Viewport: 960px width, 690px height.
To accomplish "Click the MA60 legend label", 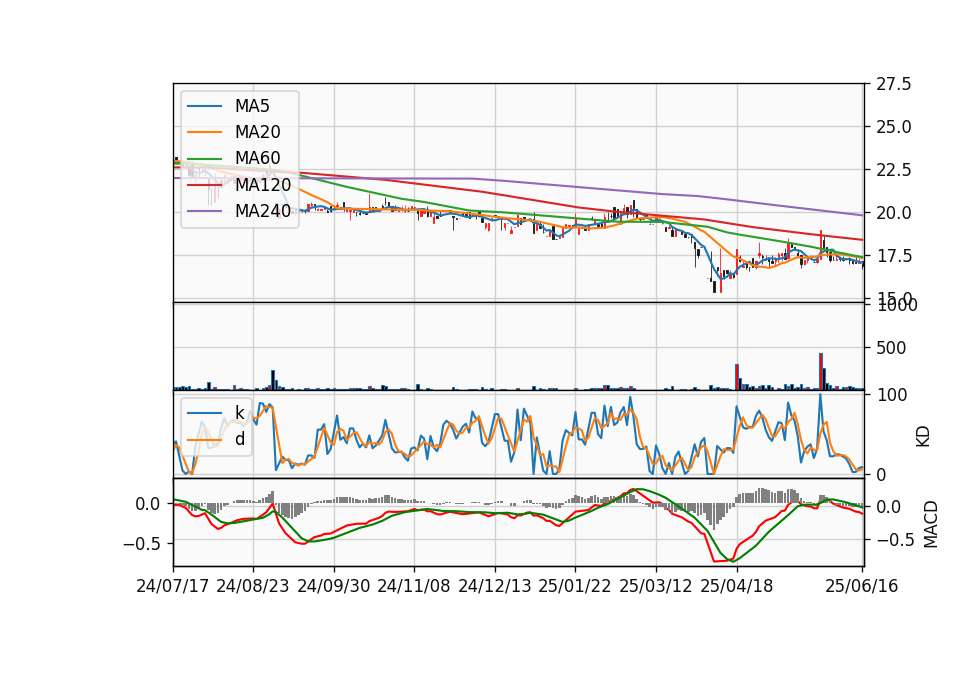I will [257, 158].
